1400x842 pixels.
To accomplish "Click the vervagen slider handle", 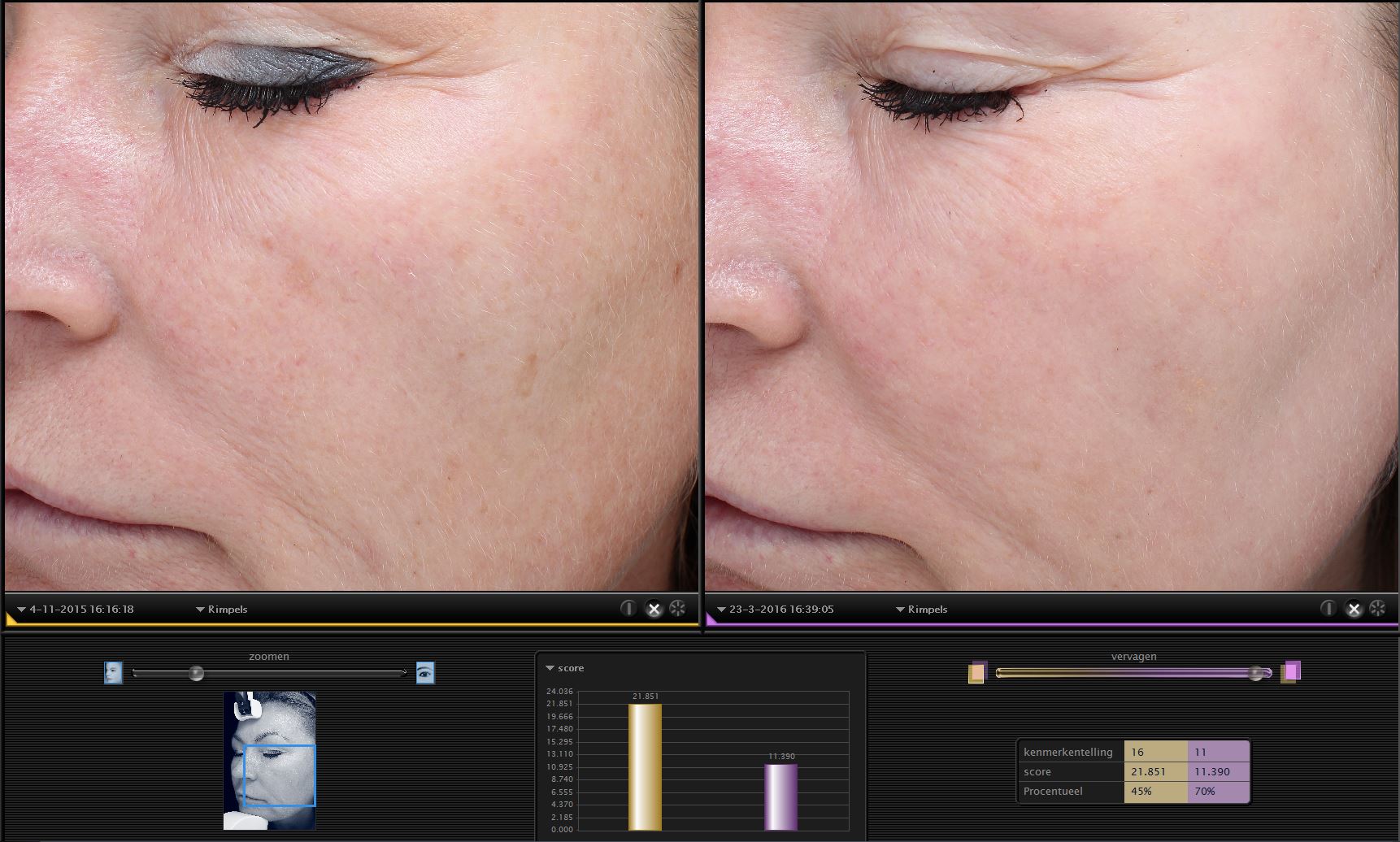I will click(1257, 673).
